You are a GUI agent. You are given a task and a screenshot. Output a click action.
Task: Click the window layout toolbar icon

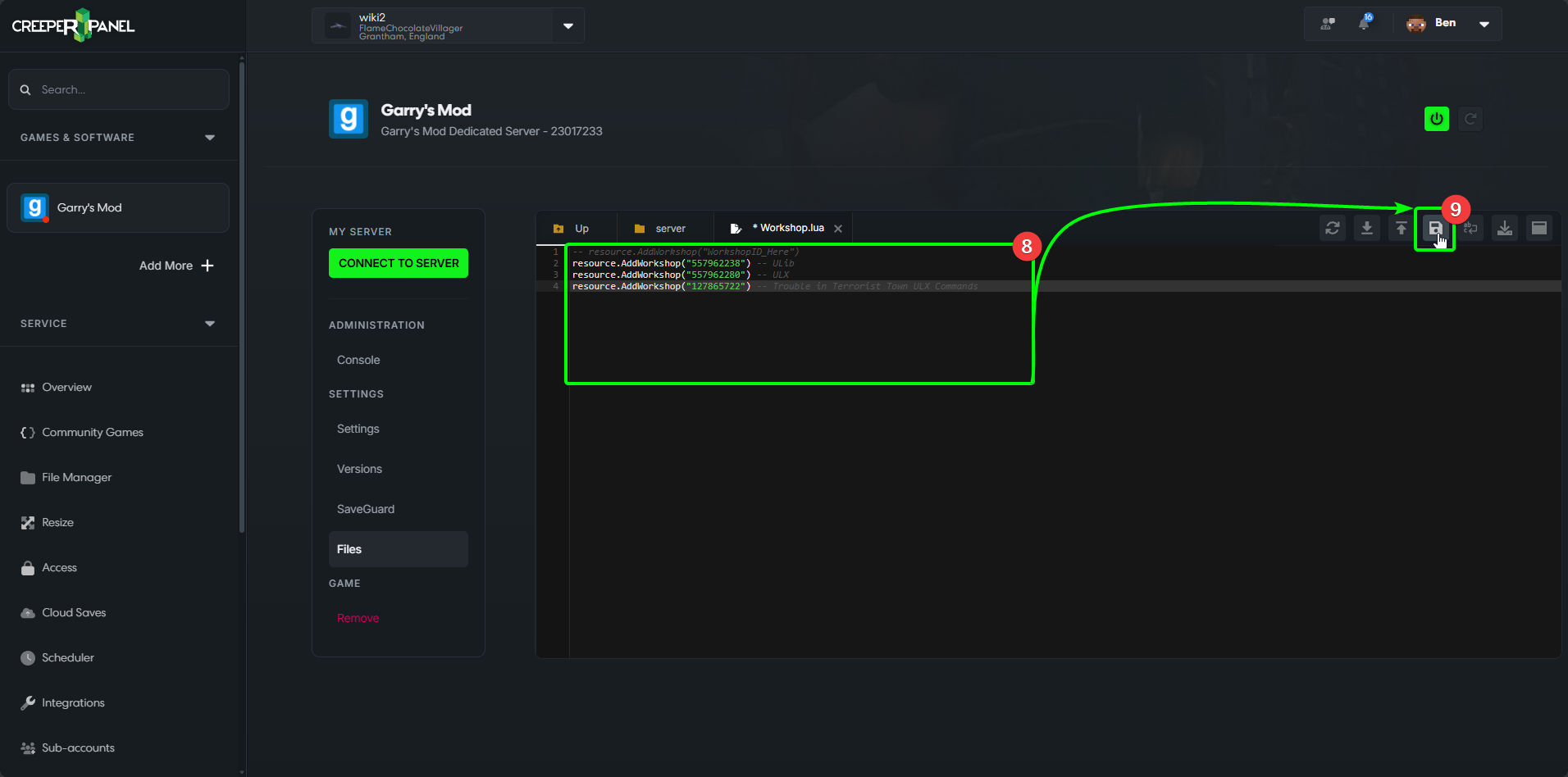[x=1539, y=228]
